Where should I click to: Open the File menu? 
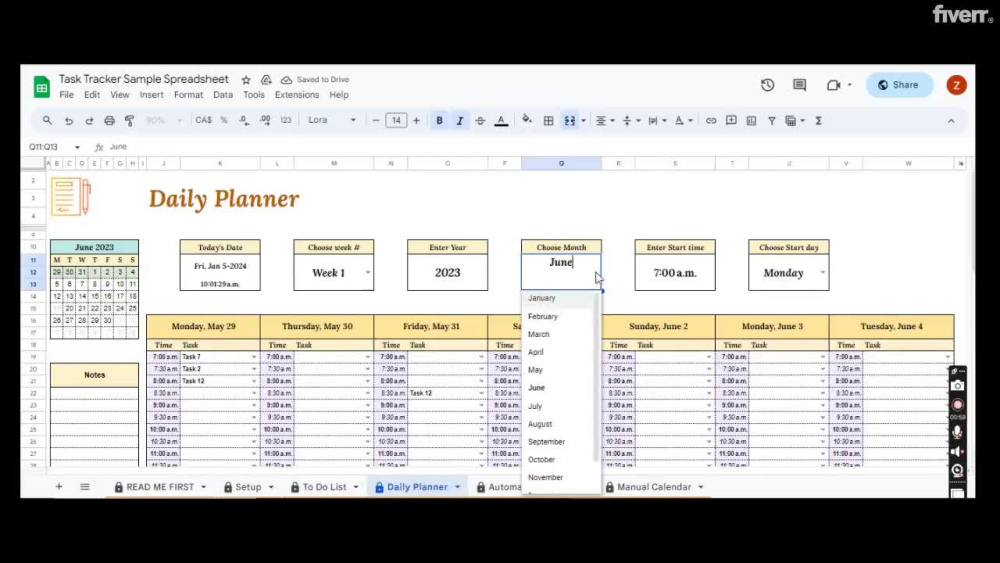[x=66, y=95]
